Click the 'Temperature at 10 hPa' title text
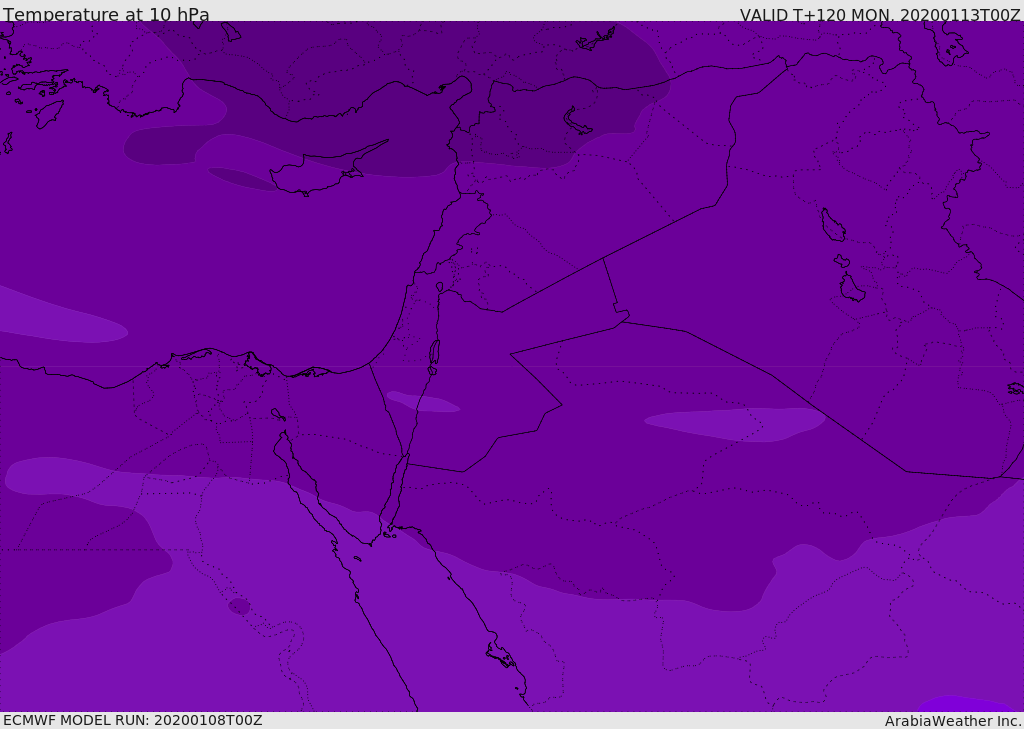Screen dimensions: 1024x729 pos(106,14)
